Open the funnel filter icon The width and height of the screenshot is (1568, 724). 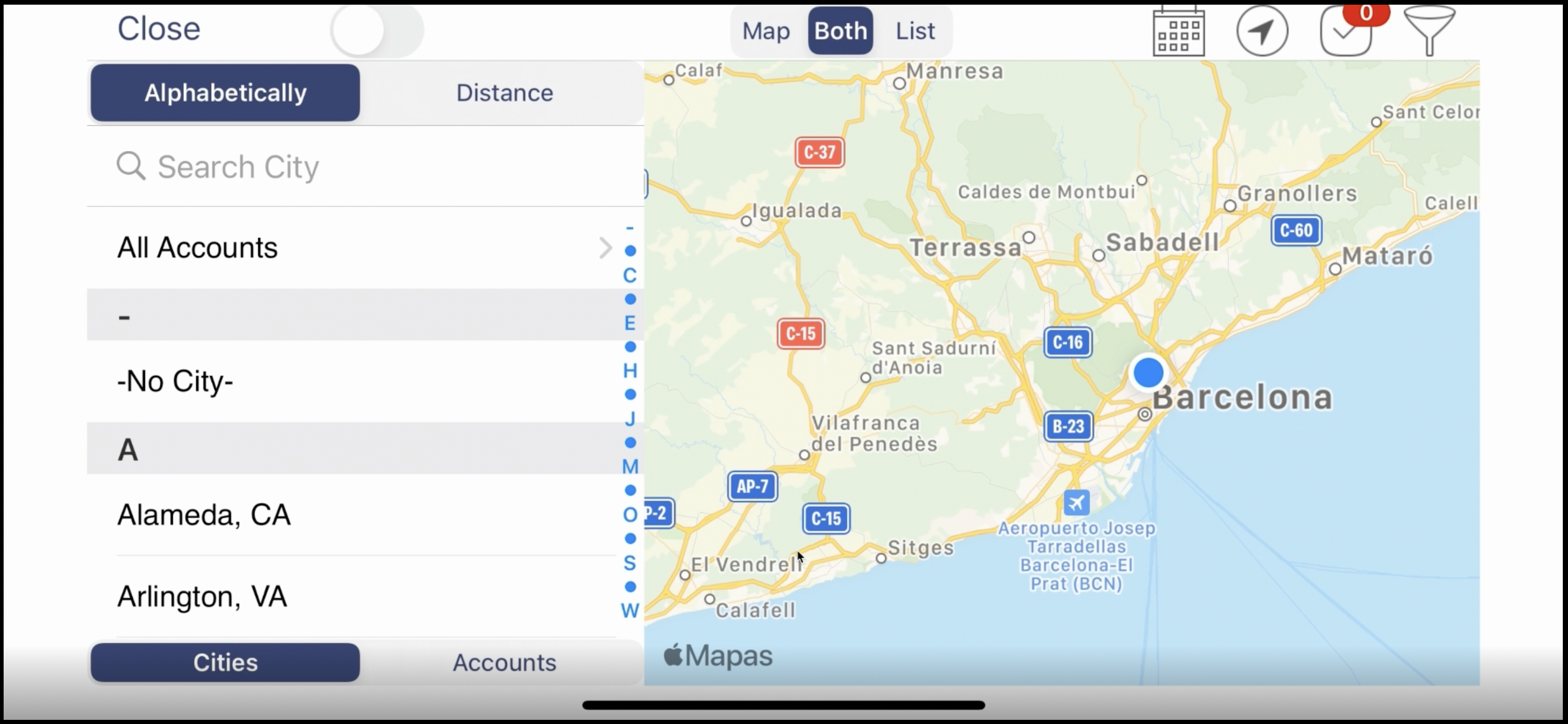(x=1428, y=31)
